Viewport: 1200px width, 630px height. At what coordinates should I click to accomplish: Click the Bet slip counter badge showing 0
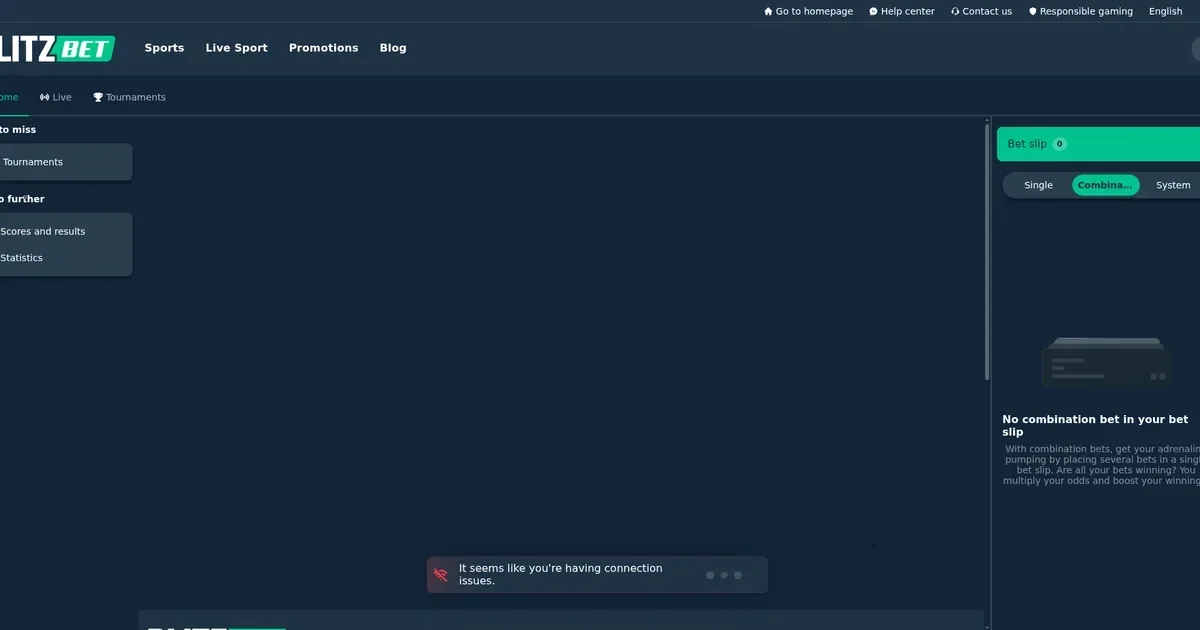coord(1059,144)
